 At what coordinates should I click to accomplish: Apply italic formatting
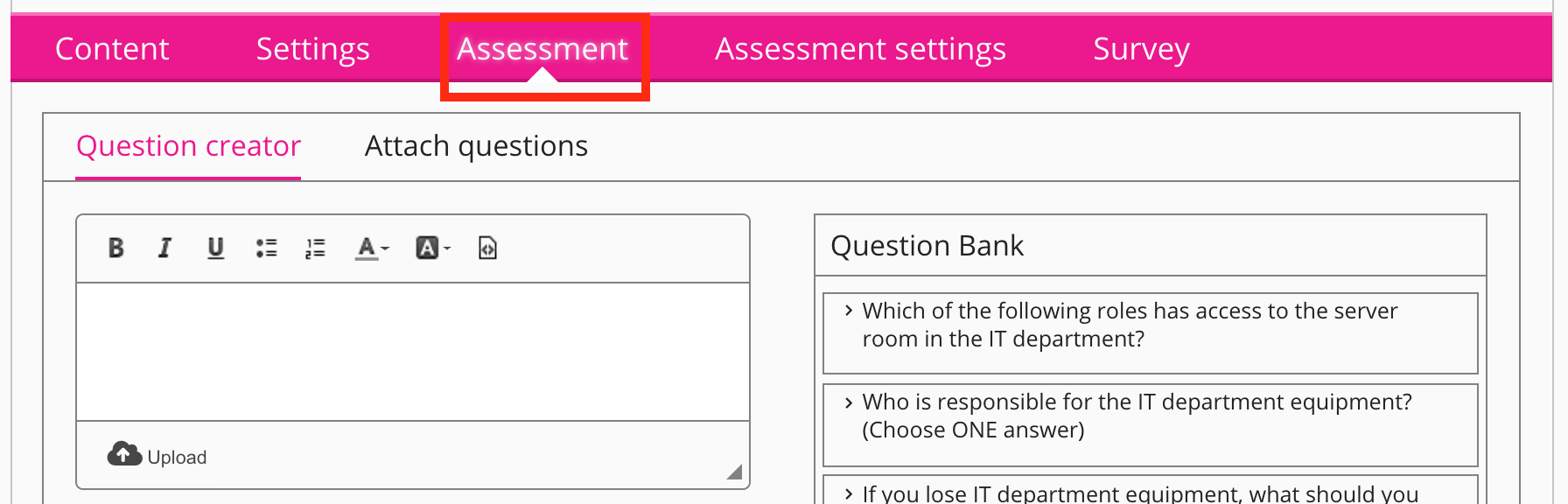(x=164, y=248)
